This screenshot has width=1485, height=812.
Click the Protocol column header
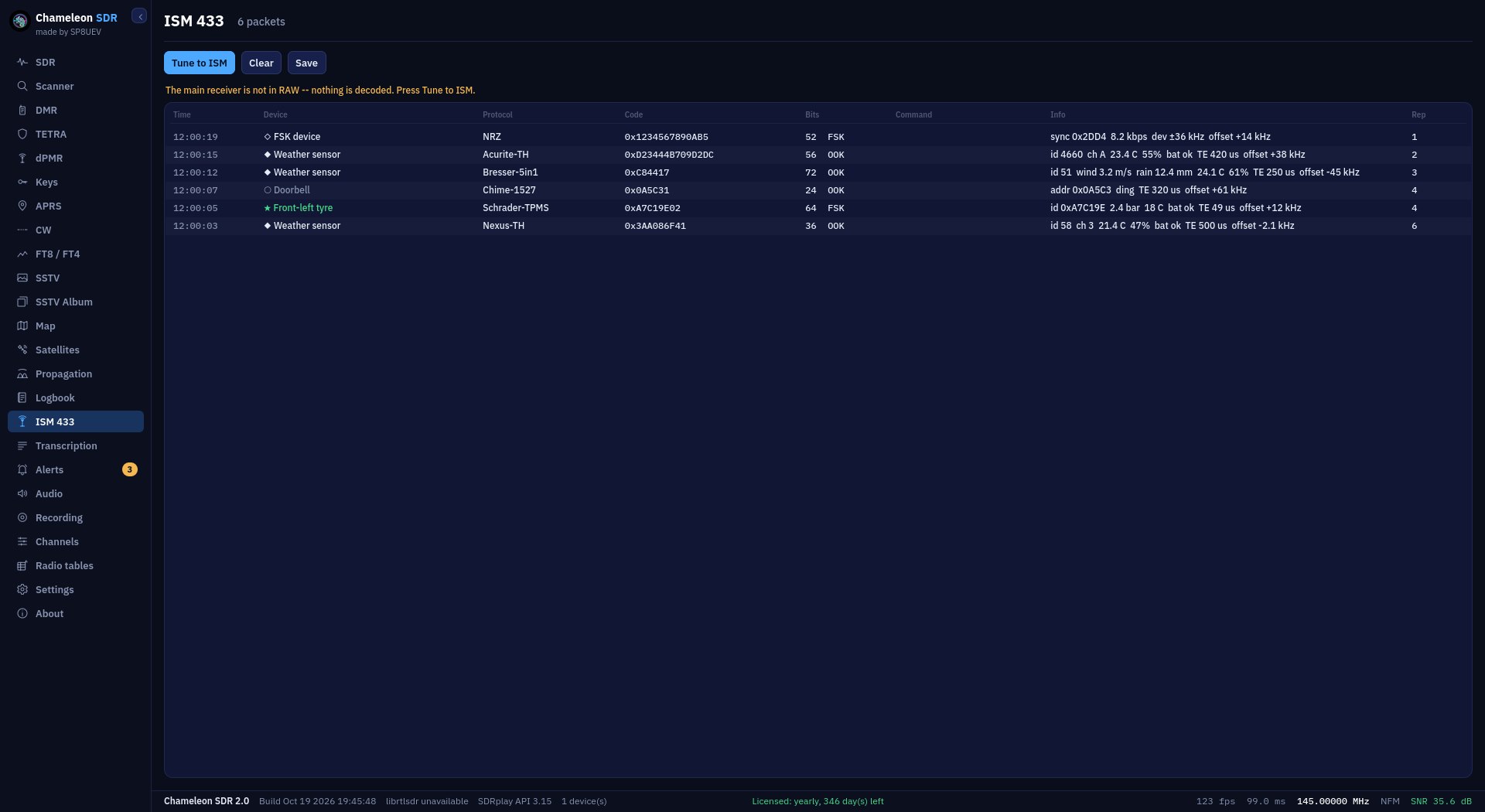[497, 114]
